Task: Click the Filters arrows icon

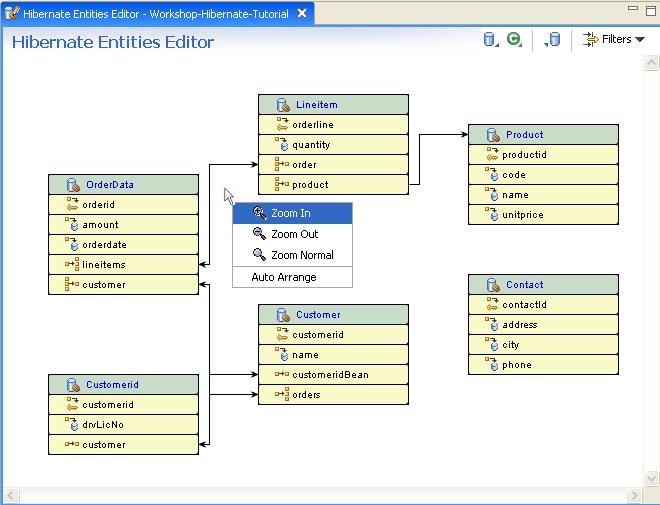Action: (x=591, y=40)
